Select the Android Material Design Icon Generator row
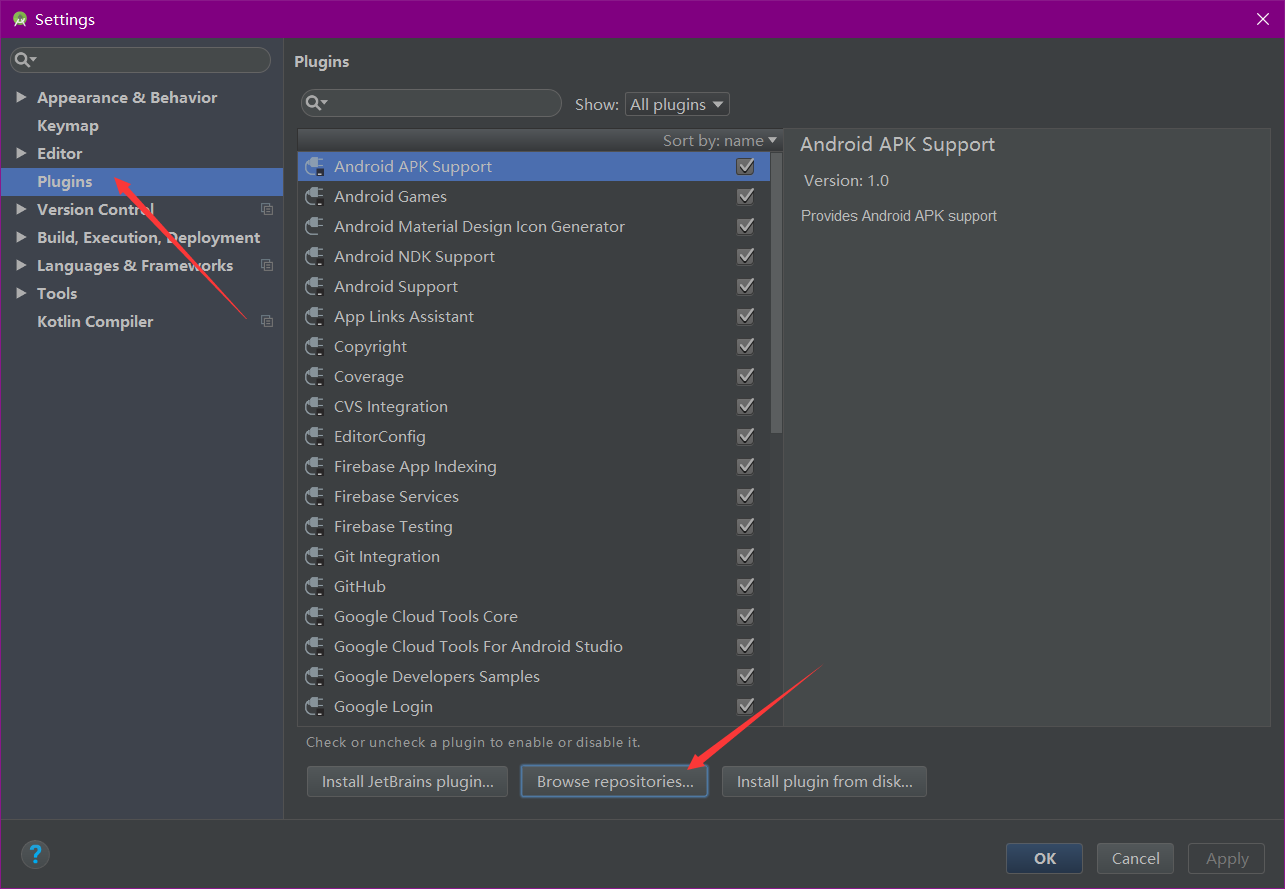The image size is (1285, 889). (x=534, y=227)
